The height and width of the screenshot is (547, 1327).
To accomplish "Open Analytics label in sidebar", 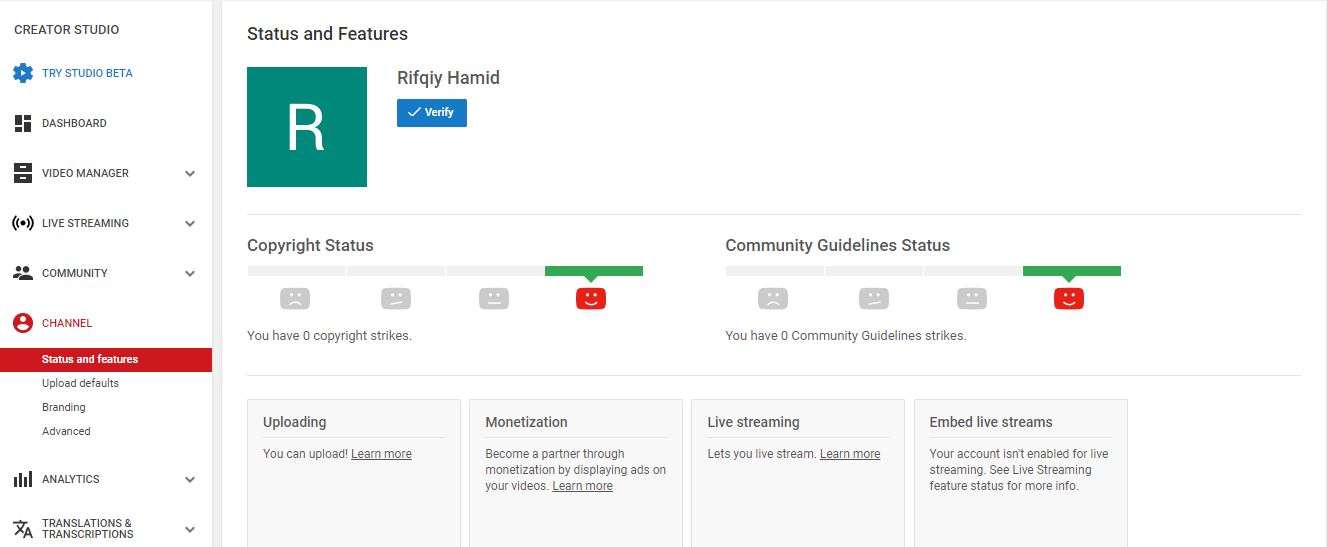I will [71, 479].
